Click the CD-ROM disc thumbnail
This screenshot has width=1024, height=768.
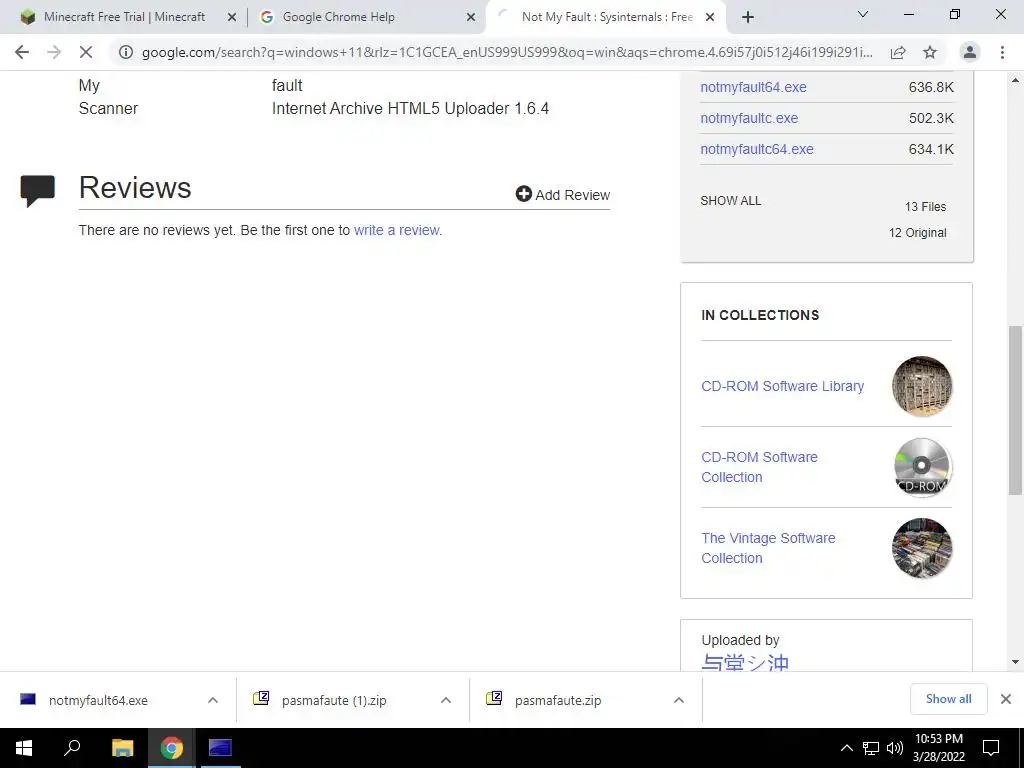point(921,467)
